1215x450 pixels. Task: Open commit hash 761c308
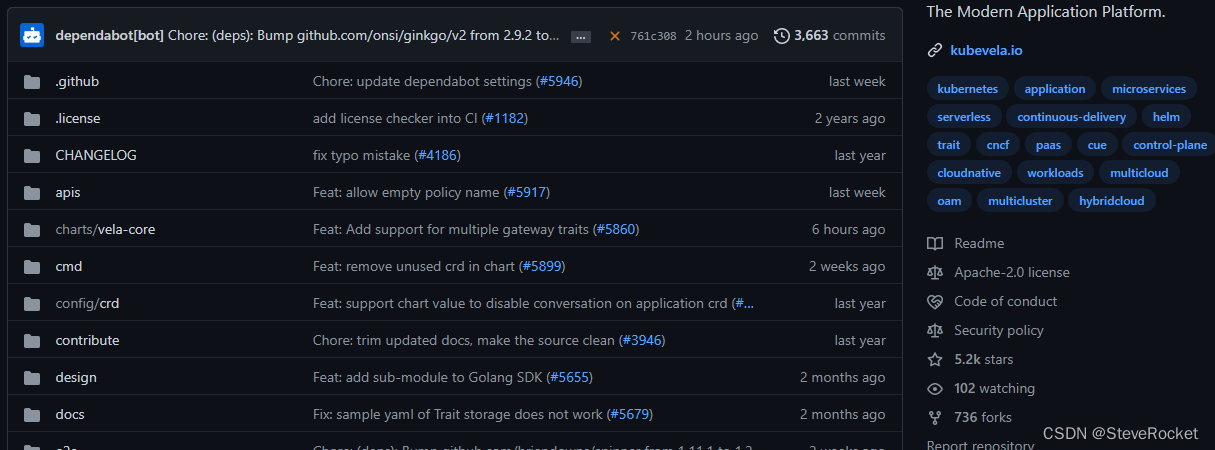click(653, 36)
